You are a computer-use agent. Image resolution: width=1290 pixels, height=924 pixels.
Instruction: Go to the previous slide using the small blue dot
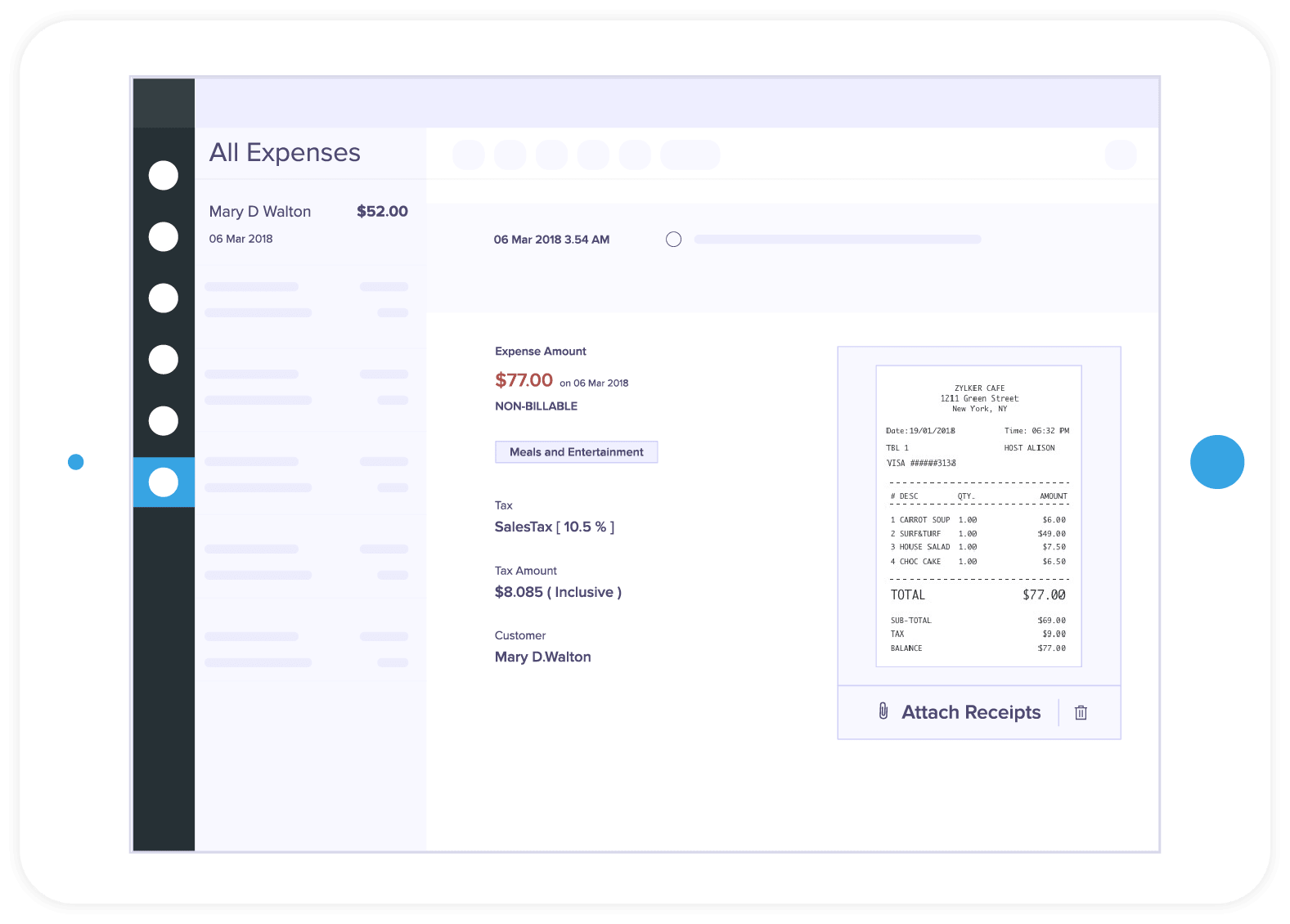click(x=76, y=462)
